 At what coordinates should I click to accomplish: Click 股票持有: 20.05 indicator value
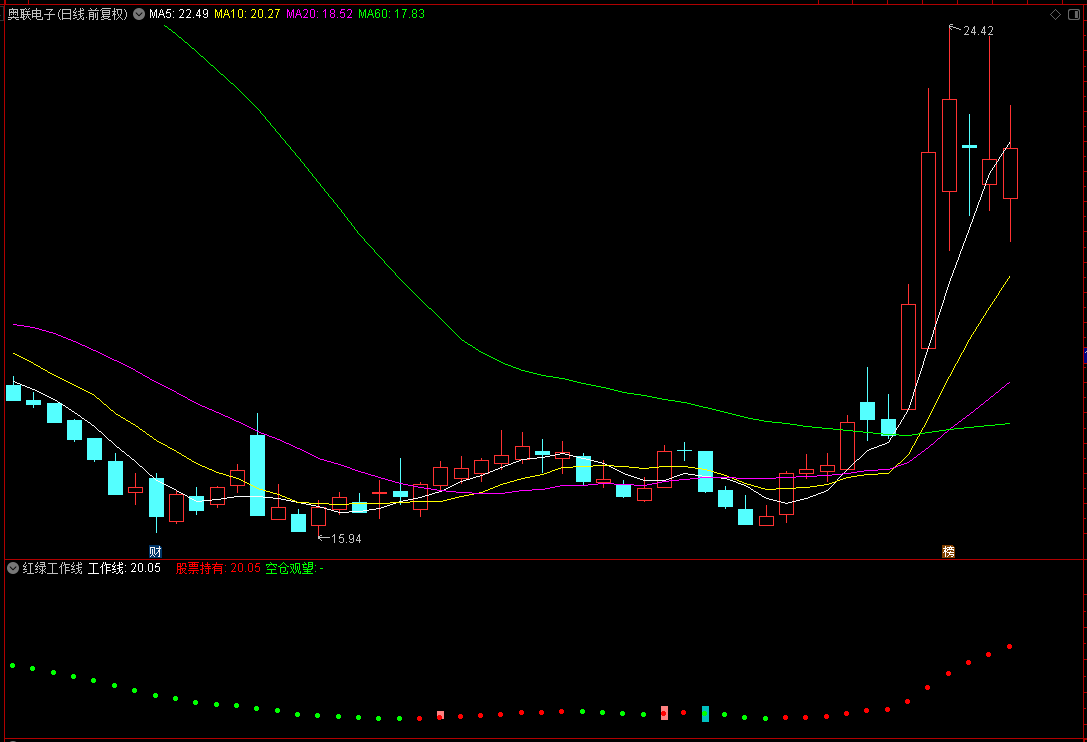point(218,568)
